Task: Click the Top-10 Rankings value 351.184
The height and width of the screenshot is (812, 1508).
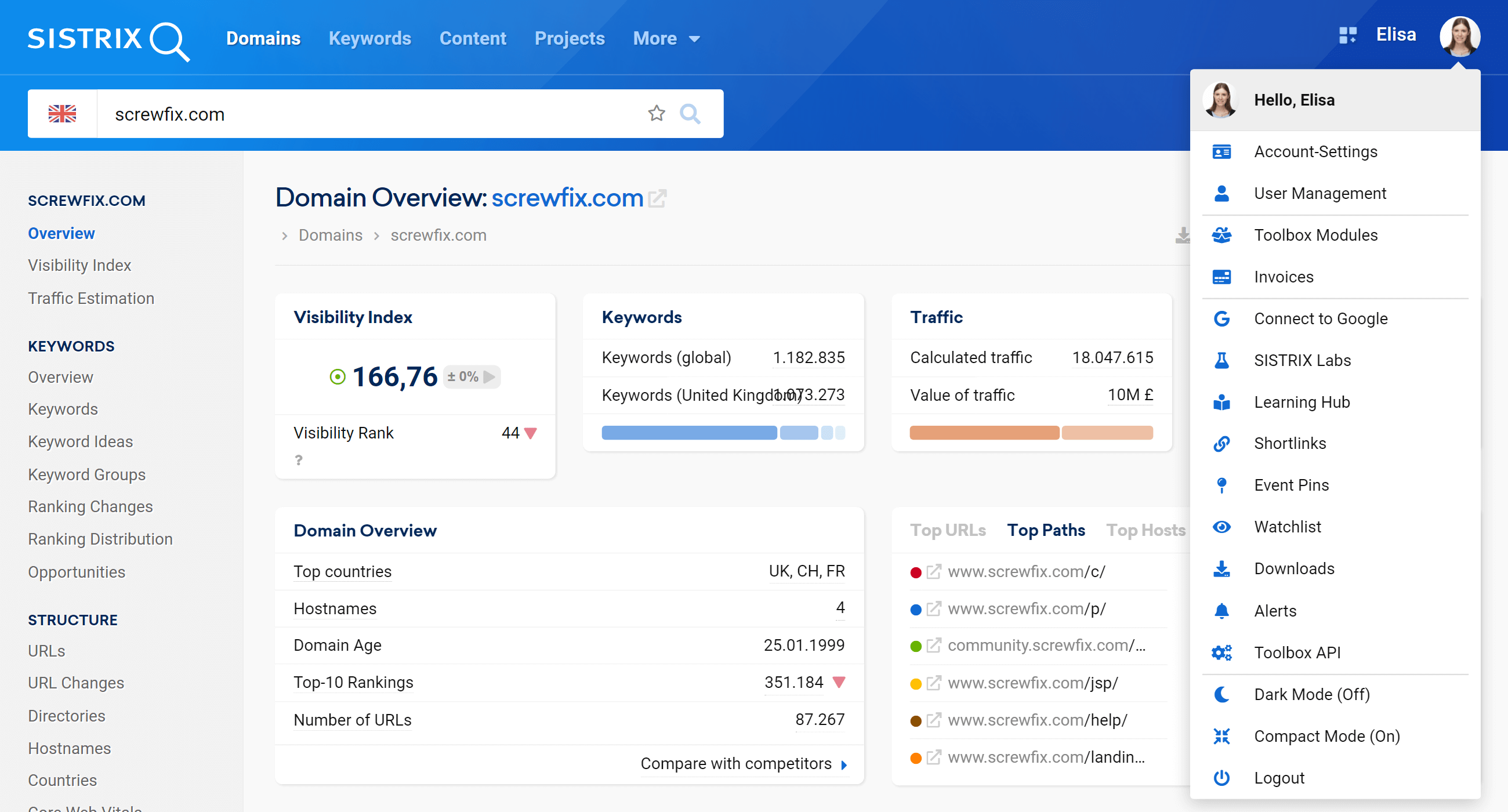Action: 793,683
